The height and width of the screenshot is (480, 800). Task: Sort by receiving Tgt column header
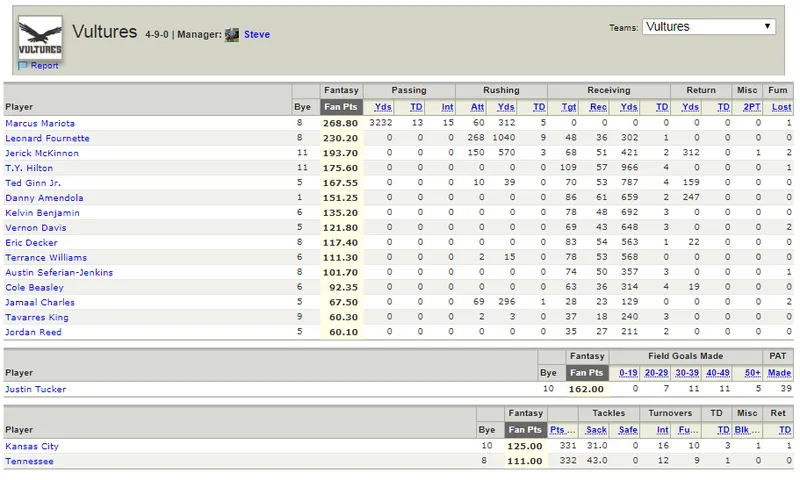(x=568, y=107)
